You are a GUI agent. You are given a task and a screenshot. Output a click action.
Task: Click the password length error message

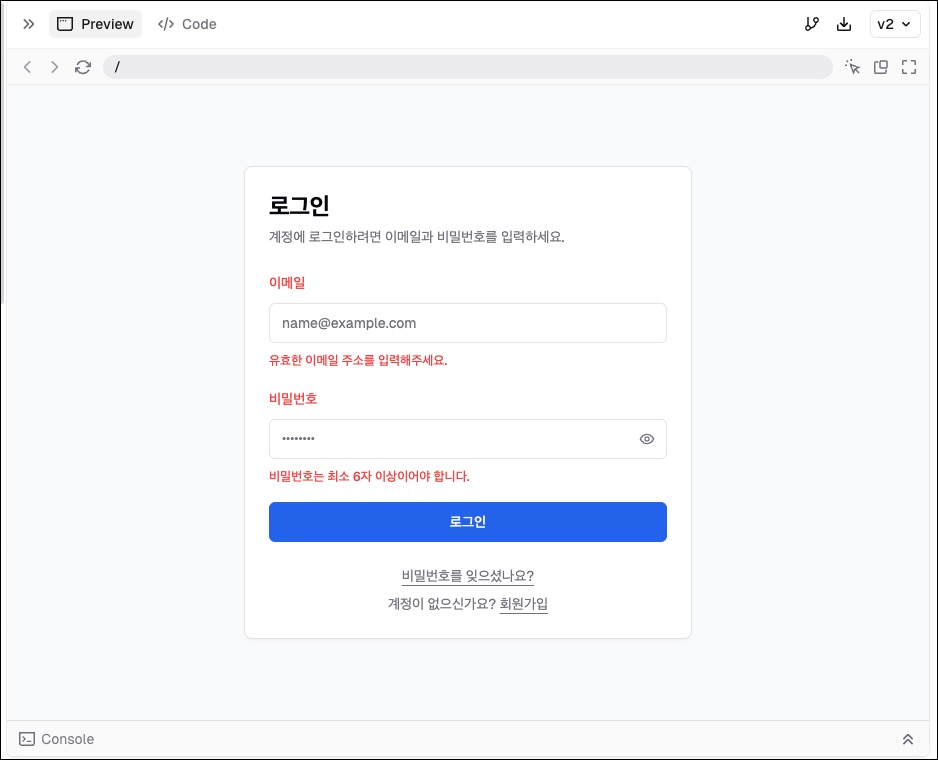pos(369,476)
